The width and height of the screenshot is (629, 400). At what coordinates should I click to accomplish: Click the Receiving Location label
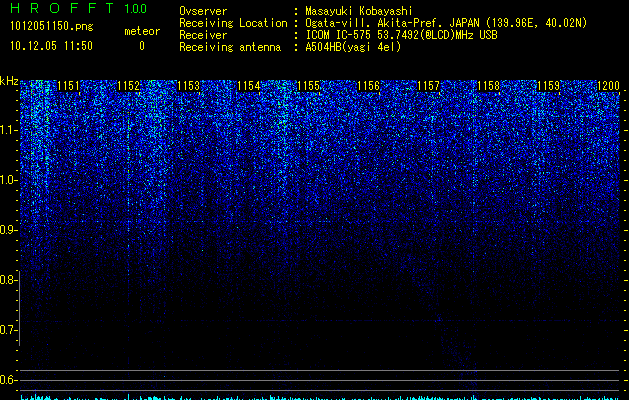[233, 23]
